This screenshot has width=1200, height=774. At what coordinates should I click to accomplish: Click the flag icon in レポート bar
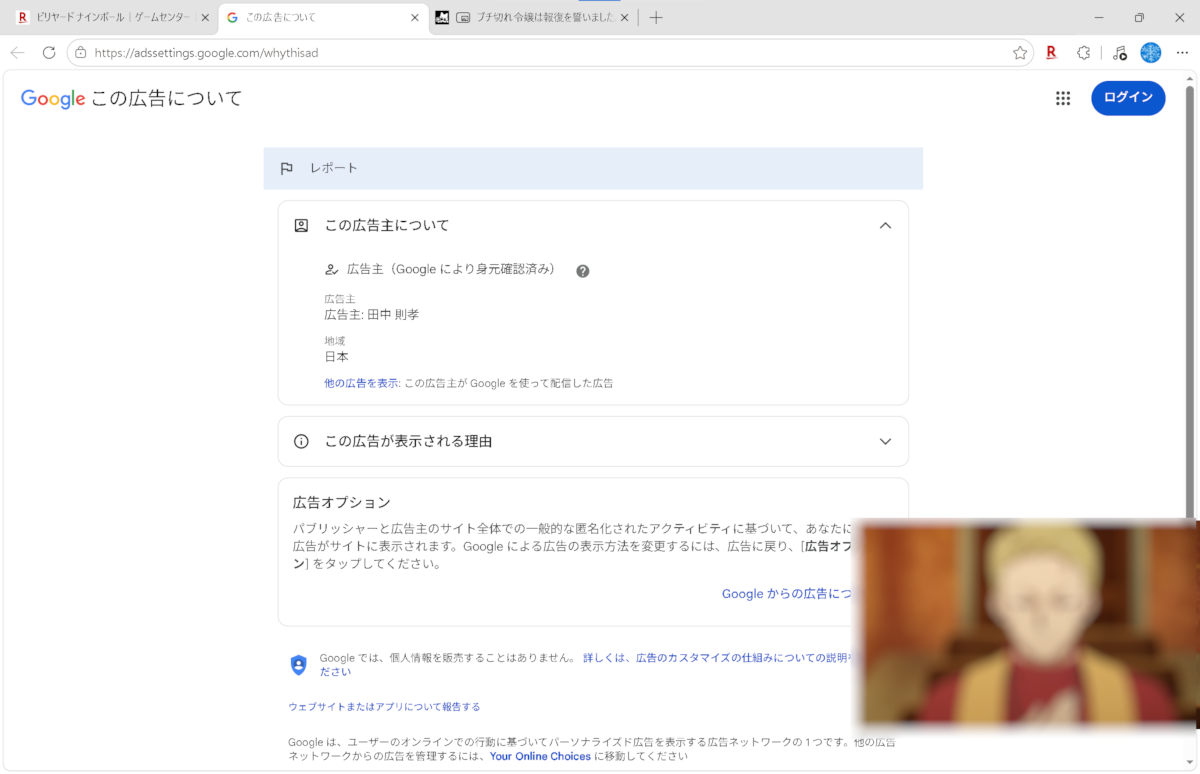click(x=286, y=168)
